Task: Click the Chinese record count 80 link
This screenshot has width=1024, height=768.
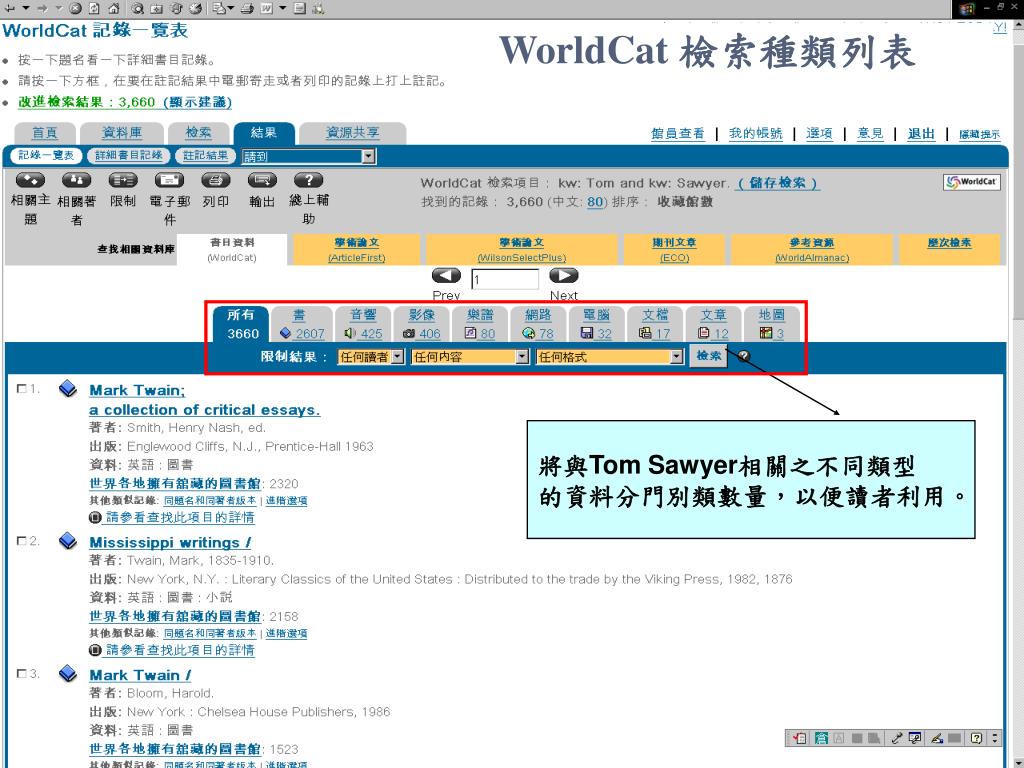Action: coord(594,202)
